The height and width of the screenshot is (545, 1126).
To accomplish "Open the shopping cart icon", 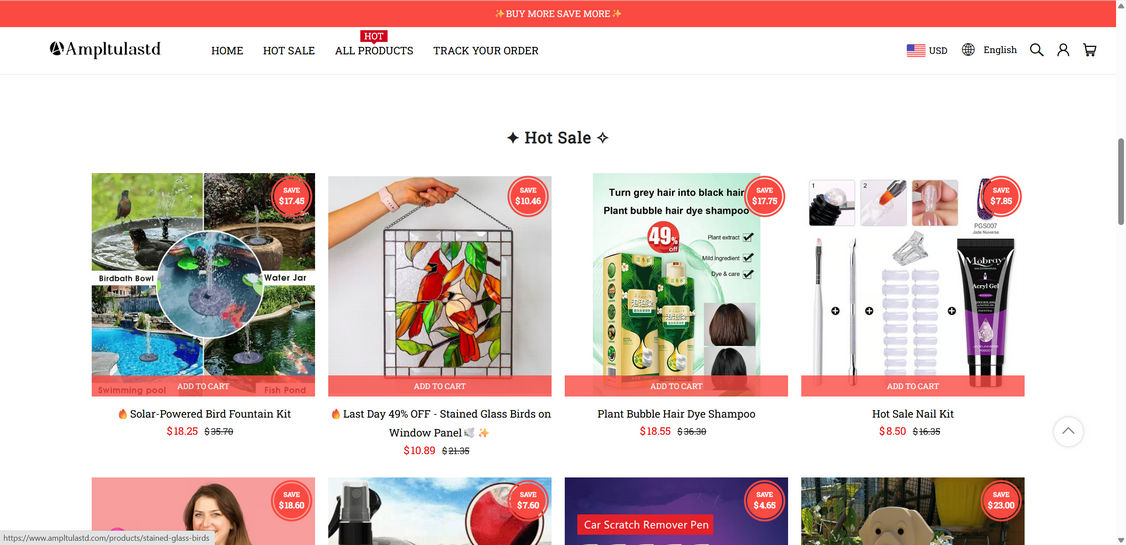I will (x=1089, y=50).
